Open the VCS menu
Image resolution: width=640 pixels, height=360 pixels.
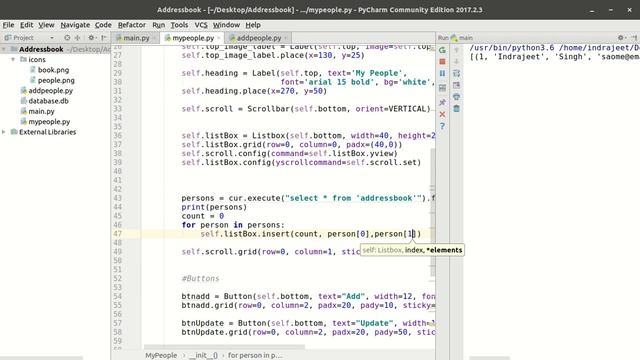tap(201, 25)
